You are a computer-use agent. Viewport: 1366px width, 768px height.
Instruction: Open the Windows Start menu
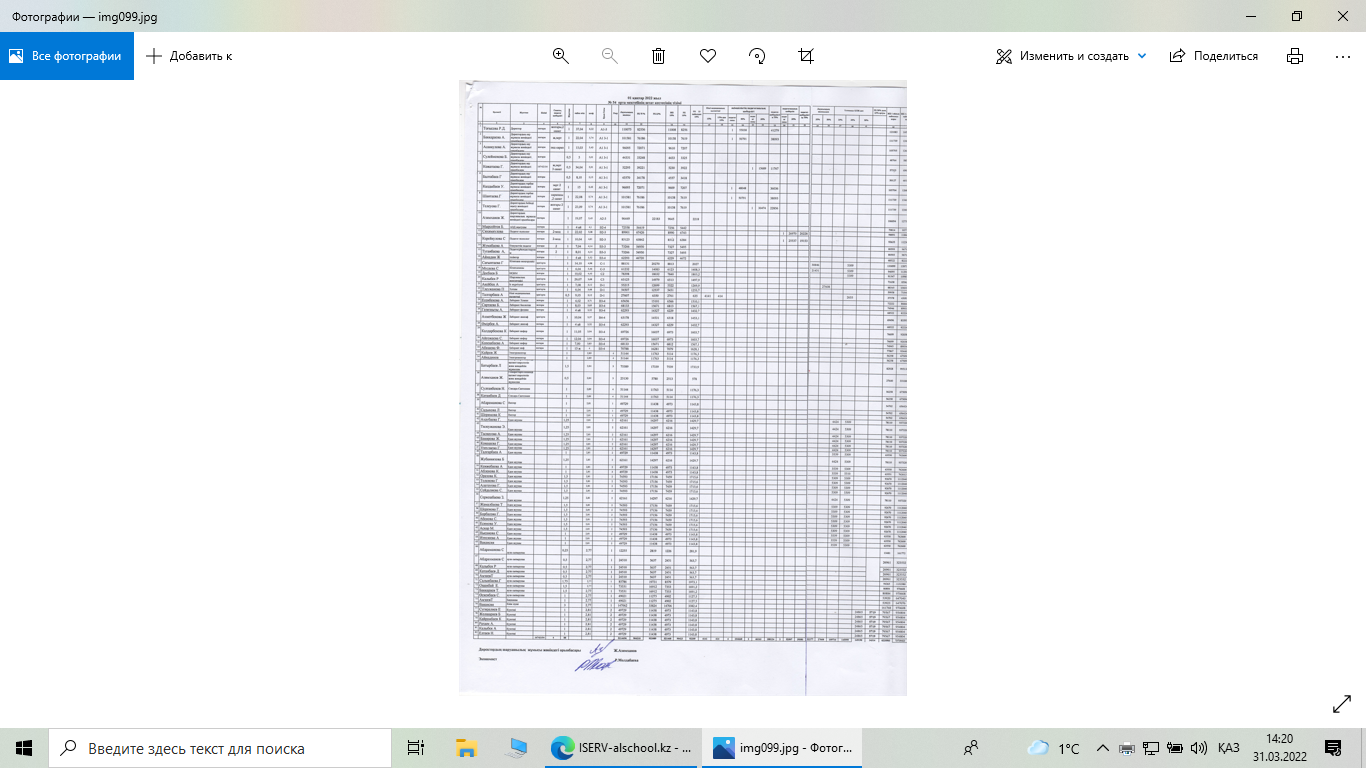(24, 748)
